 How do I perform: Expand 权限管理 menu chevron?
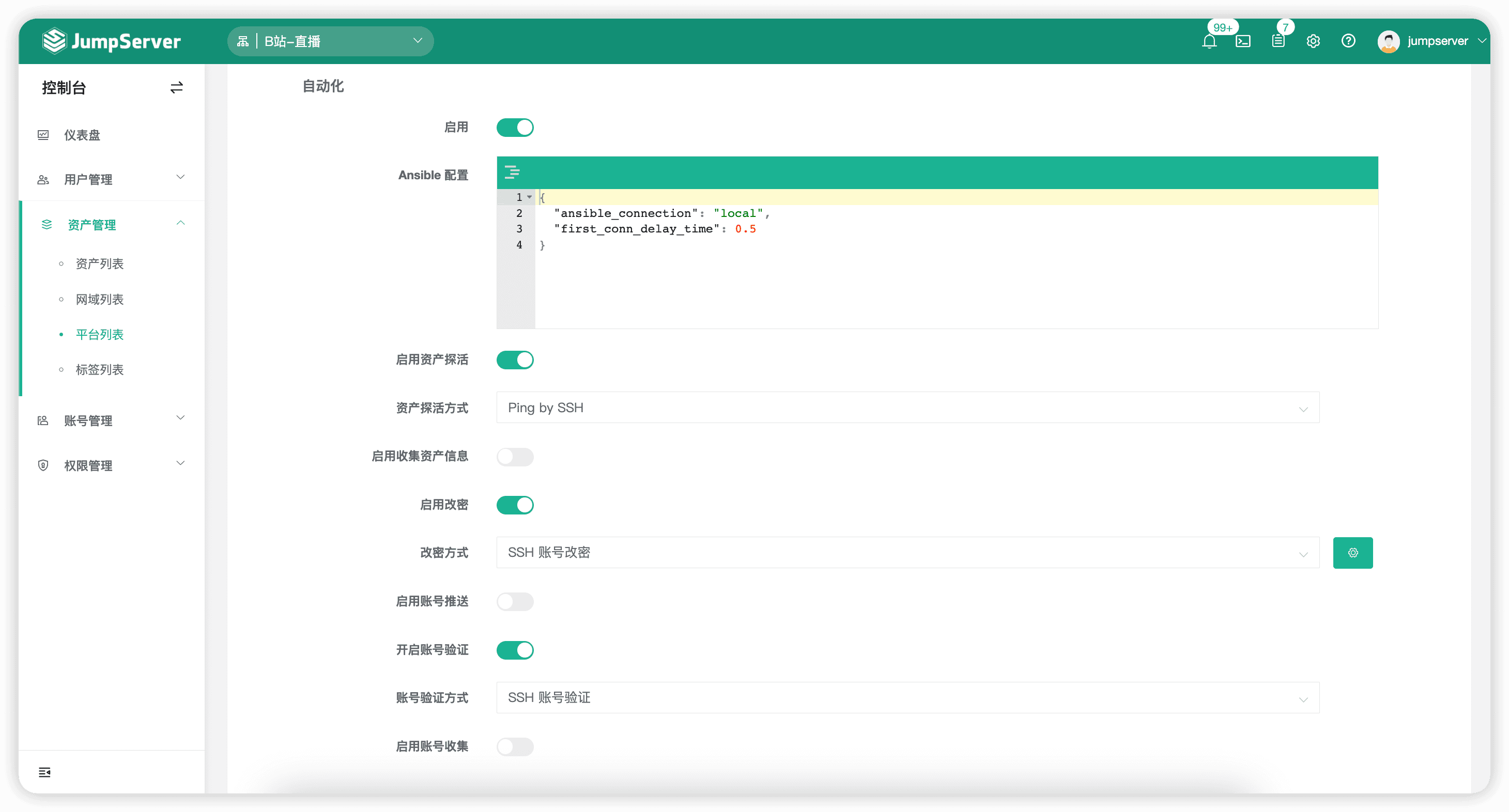click(180, 463)
